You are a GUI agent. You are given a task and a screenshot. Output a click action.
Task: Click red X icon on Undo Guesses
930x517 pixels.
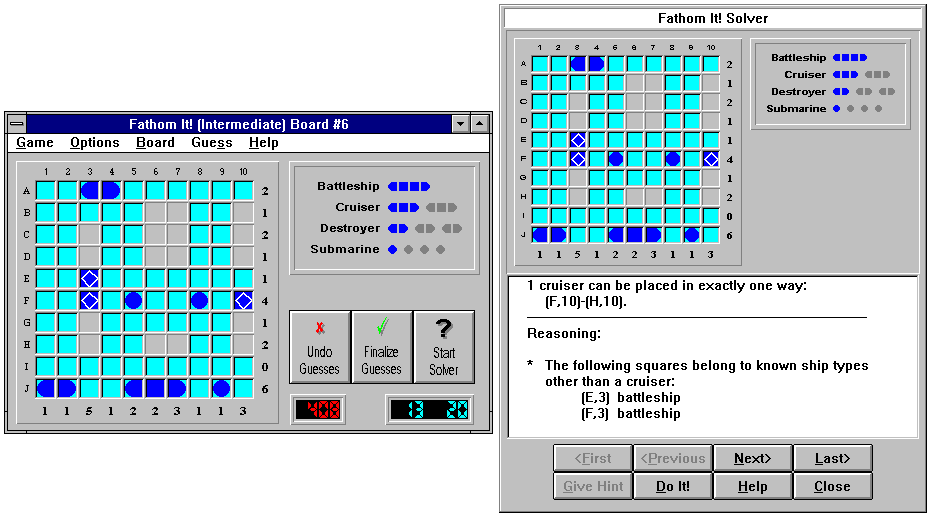click(x=320, y=328)
